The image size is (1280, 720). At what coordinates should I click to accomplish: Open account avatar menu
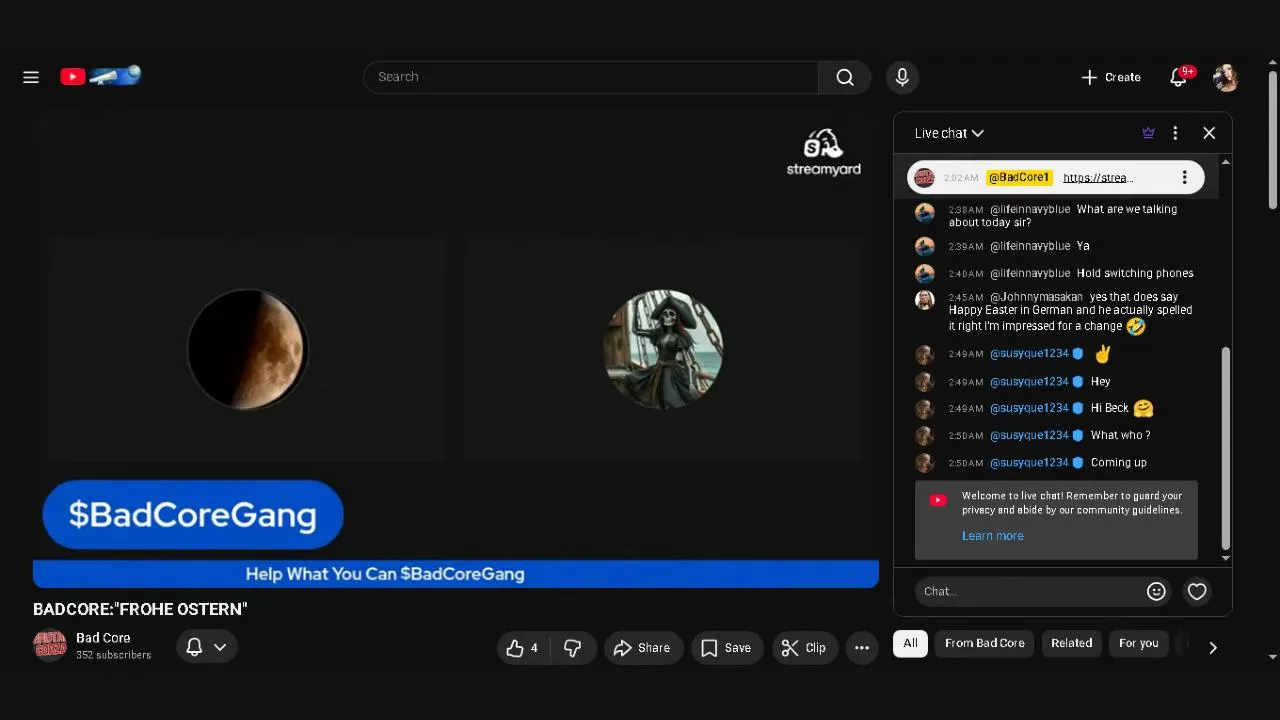[x=1226, y=77]
